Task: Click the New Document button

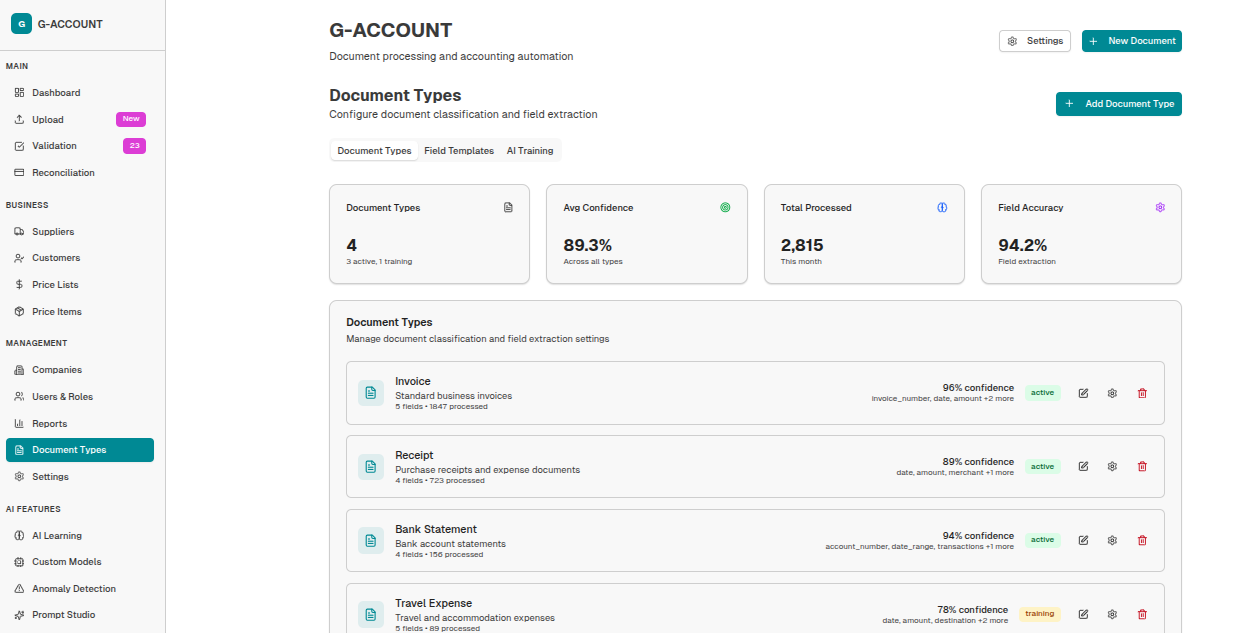Action: [x=1131, y=41]
